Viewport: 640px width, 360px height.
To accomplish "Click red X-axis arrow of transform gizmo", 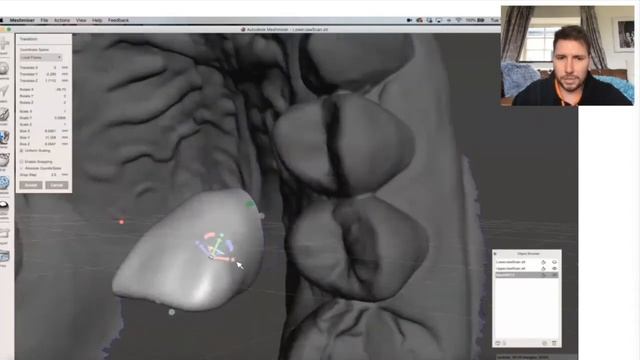I will [233, 259].
